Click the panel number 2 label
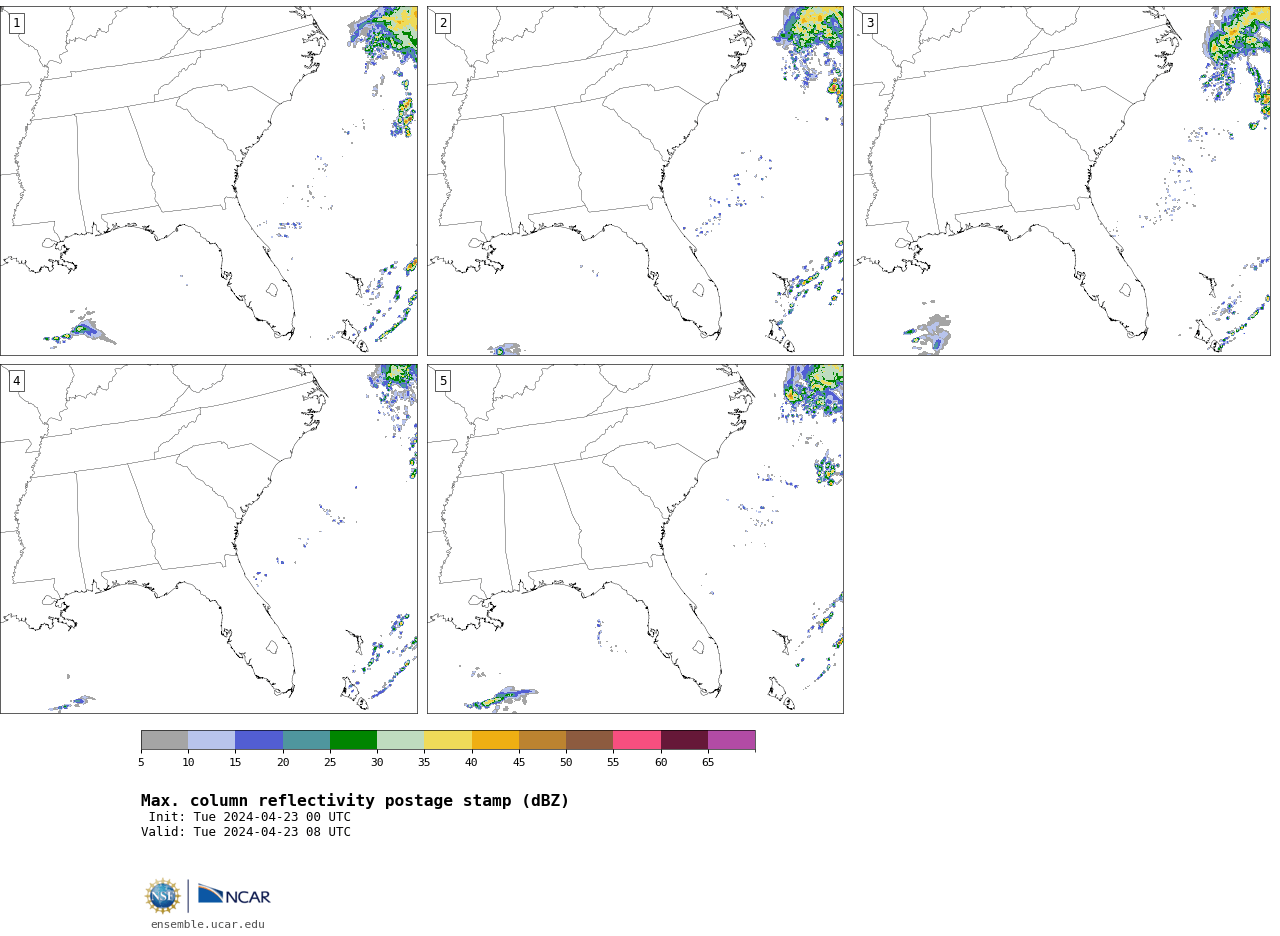1280x936 pixels. 443,23
